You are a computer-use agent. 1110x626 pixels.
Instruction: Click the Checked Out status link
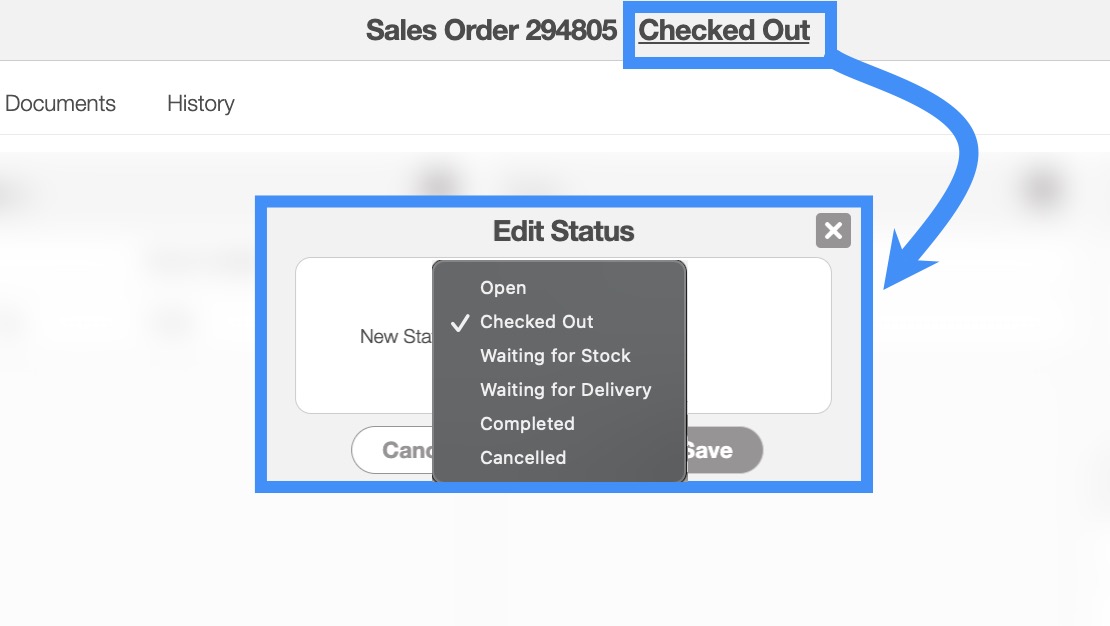(x=724, y=31)
